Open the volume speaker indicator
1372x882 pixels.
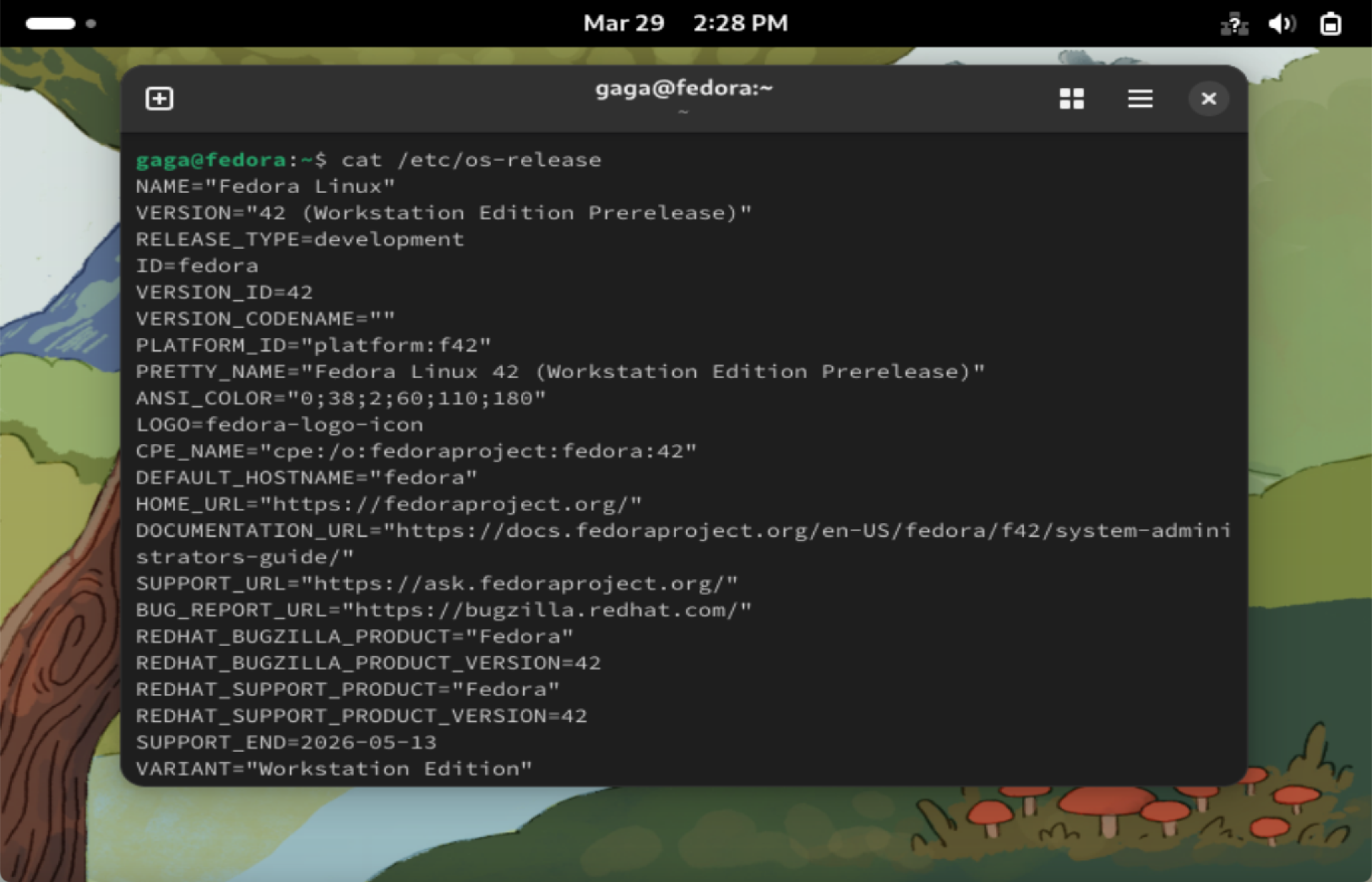(x=1282, y=24)
